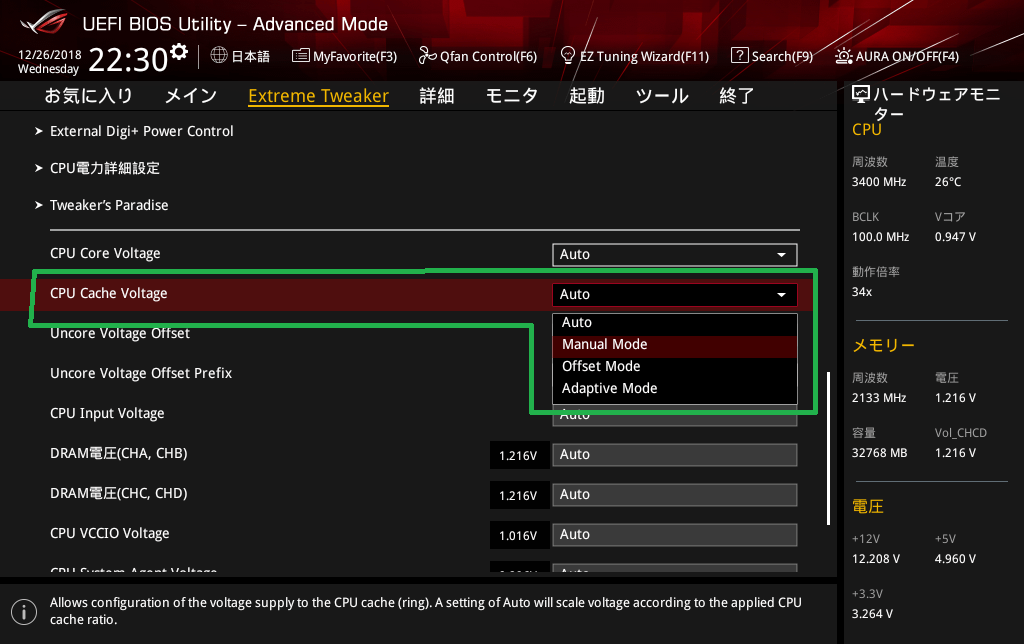This screenshot has height=644, width=1024.
Task: Click the 3.264 V reading
Action: click(x=872, y=613)
